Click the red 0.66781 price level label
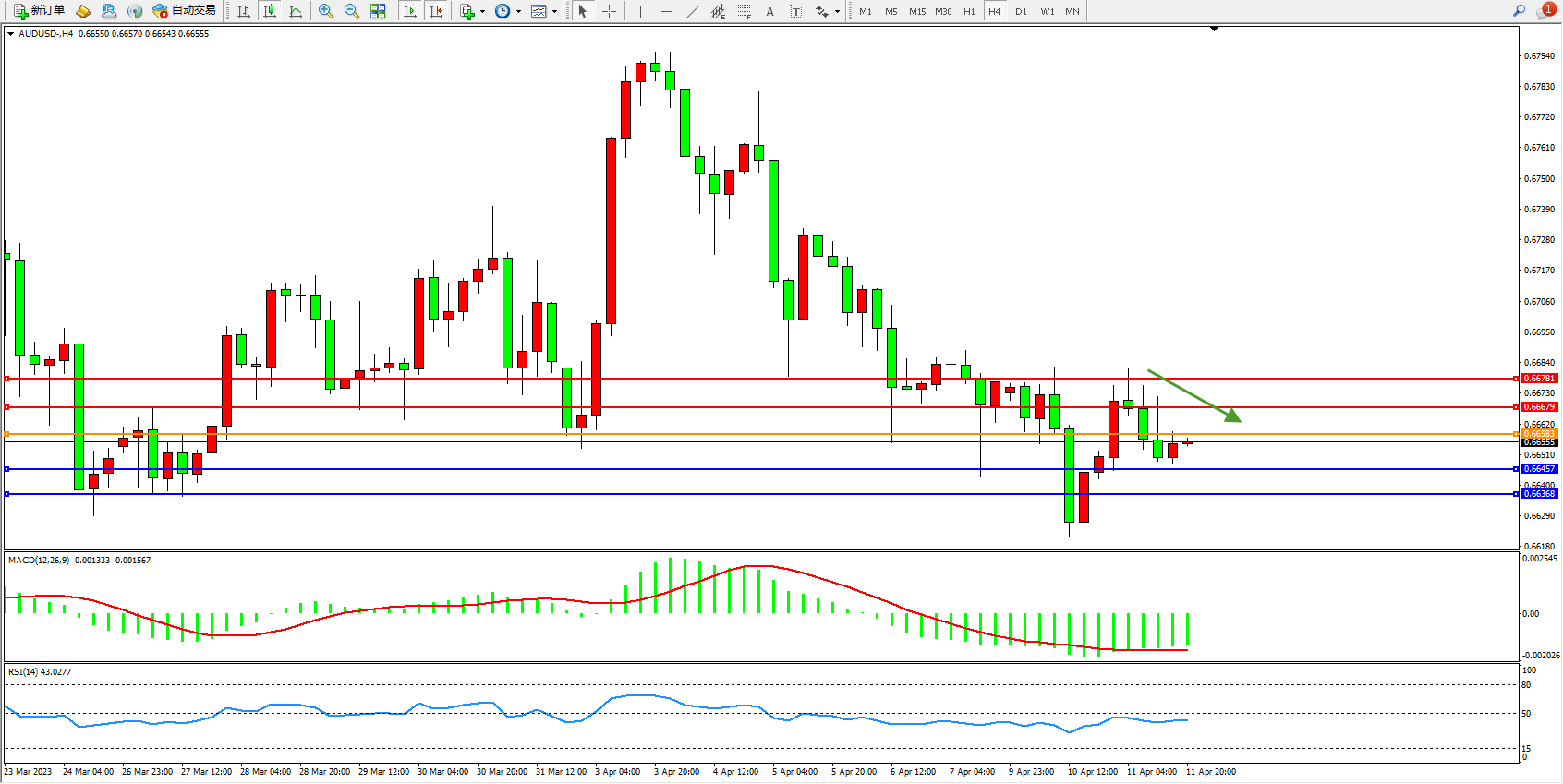 click(x=1539, y=379)
